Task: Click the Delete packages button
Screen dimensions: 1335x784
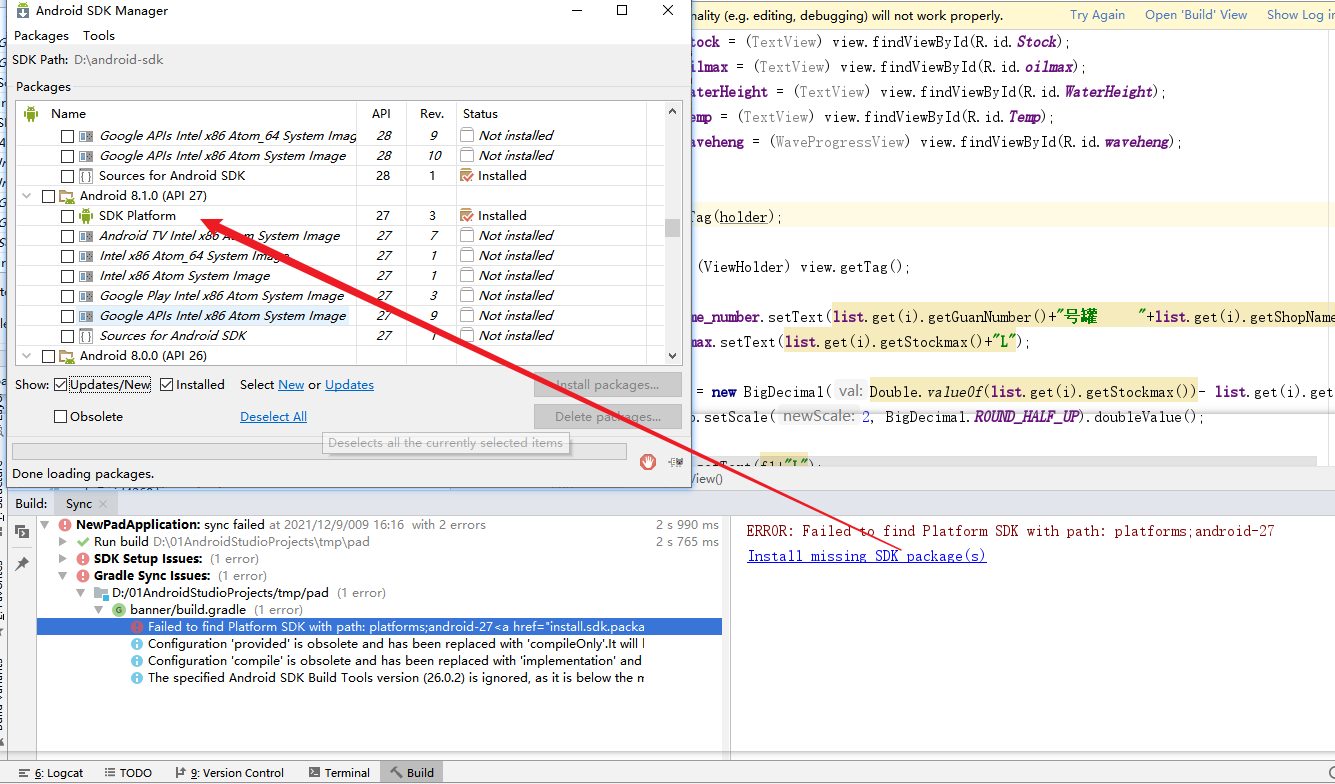Action: [x=608, y=417]
